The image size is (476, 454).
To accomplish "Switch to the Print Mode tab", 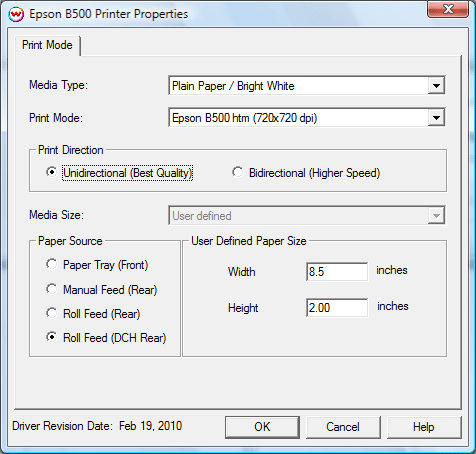I will point(47,45).
